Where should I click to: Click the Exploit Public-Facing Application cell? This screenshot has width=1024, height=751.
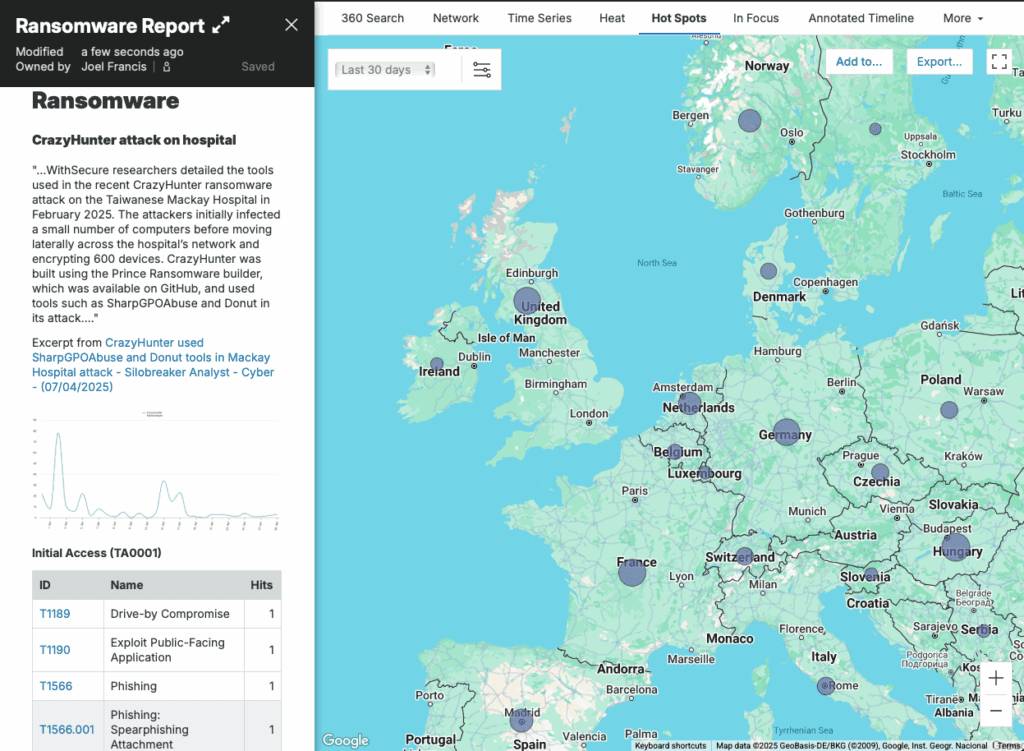coord(174,650)
